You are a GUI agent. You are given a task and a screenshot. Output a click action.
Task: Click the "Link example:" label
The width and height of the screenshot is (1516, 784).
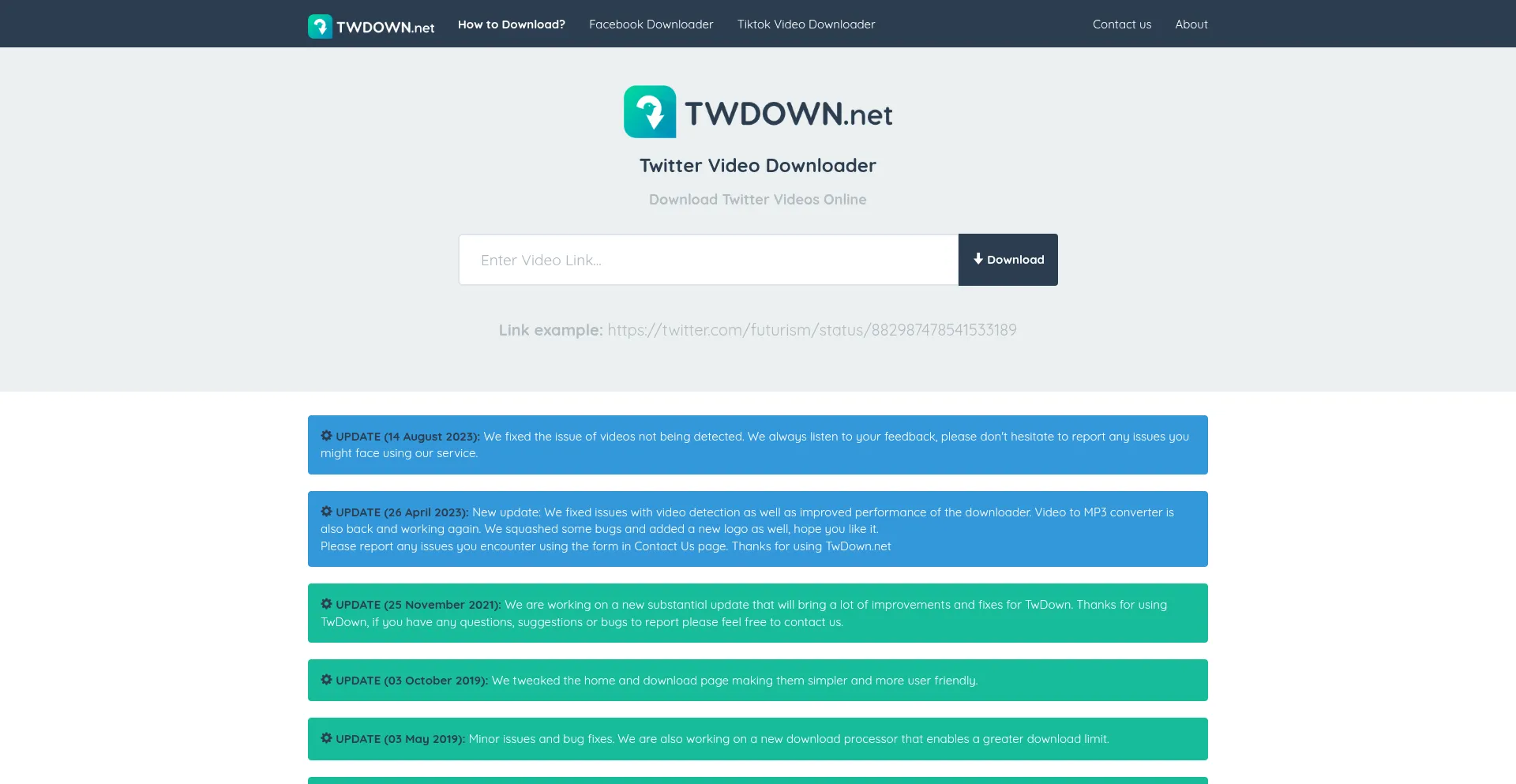pos(551,330)
